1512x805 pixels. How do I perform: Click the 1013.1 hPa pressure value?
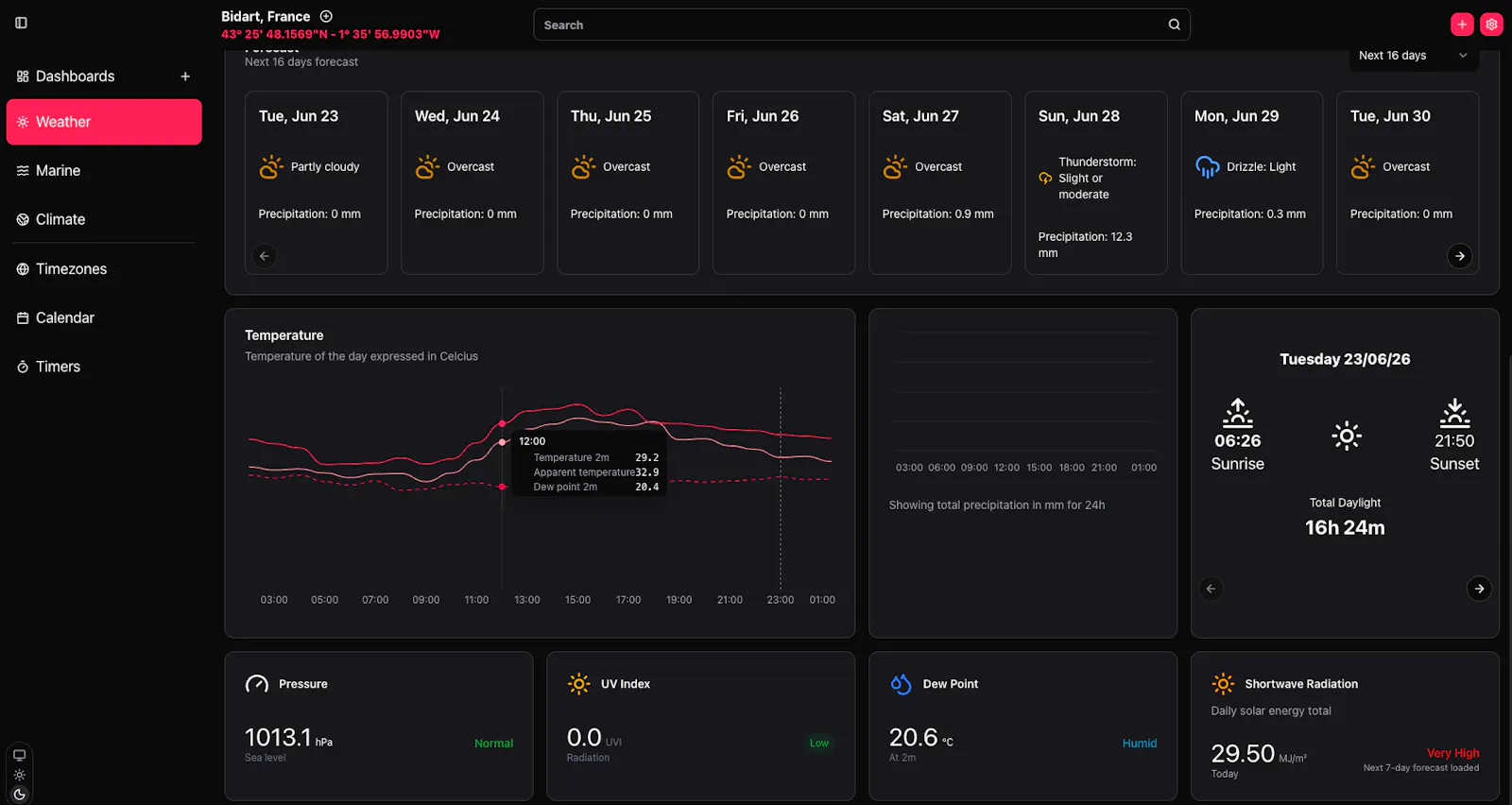click(288, 737)
